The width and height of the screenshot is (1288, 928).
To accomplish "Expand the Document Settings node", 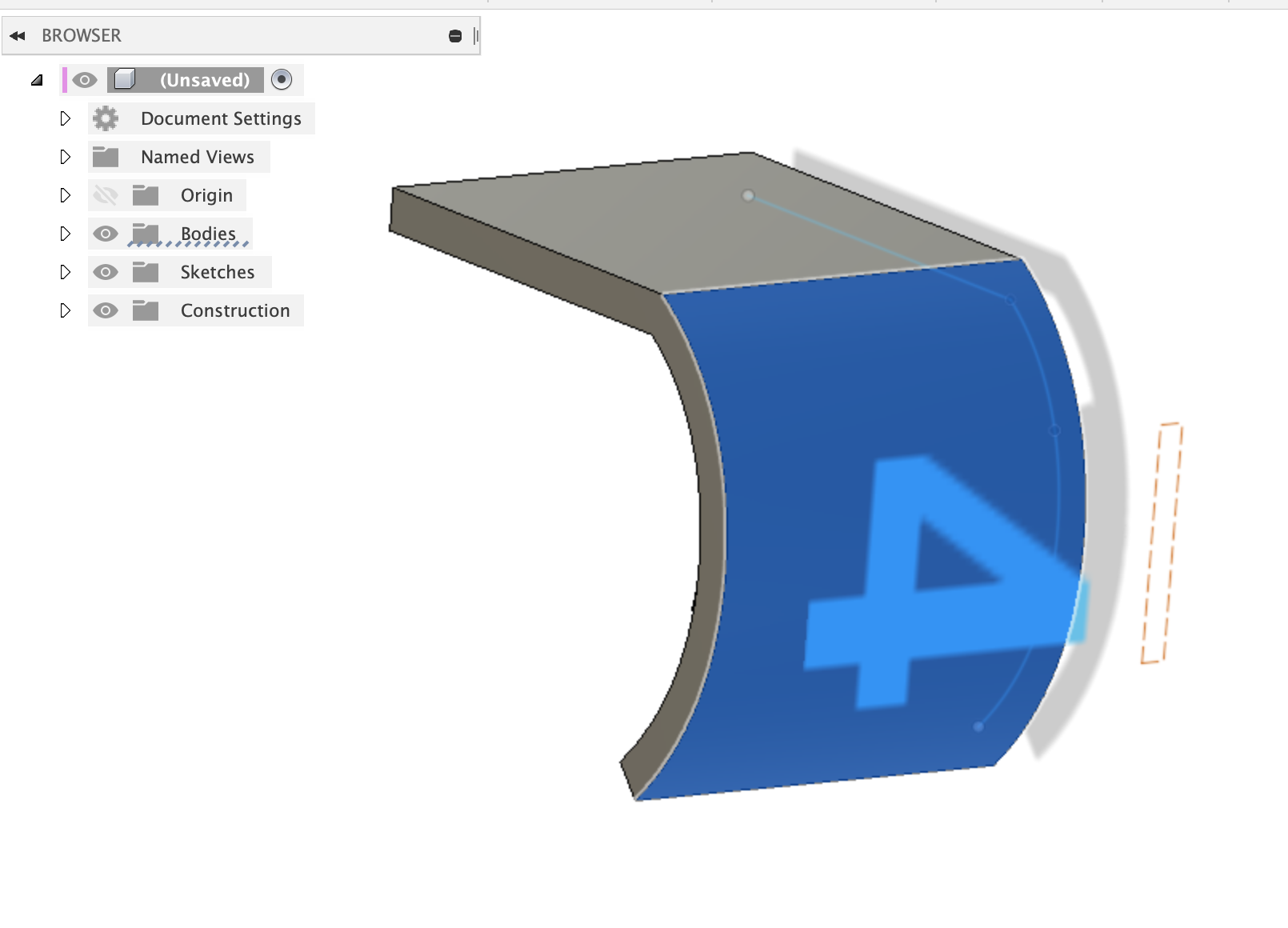I will (x=66, y=118).
